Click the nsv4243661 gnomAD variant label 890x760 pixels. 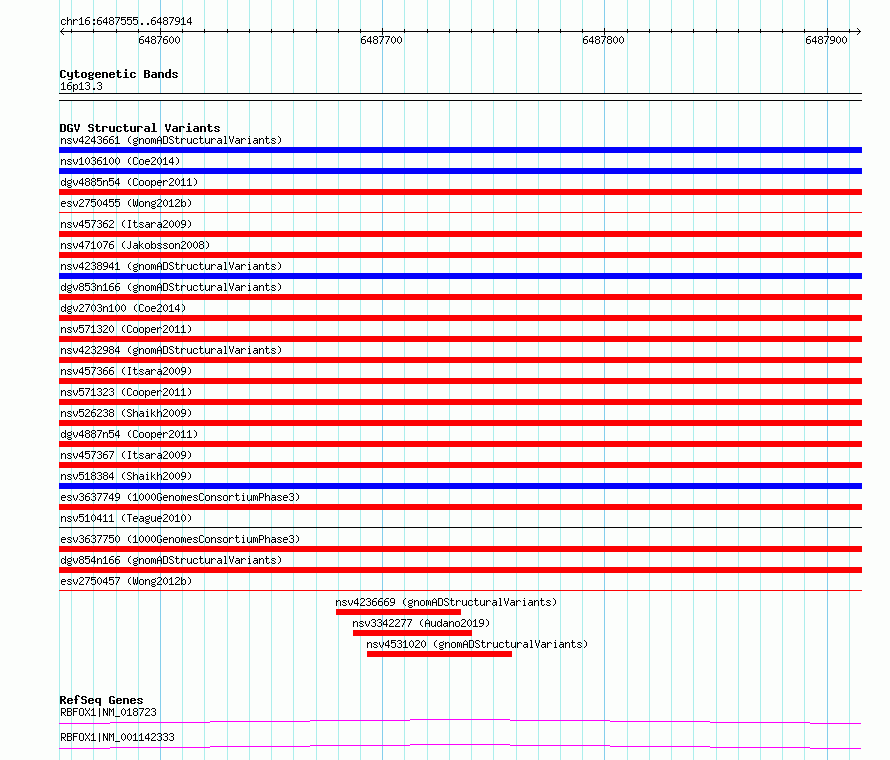pyautogui.click(x=171, y=140)
